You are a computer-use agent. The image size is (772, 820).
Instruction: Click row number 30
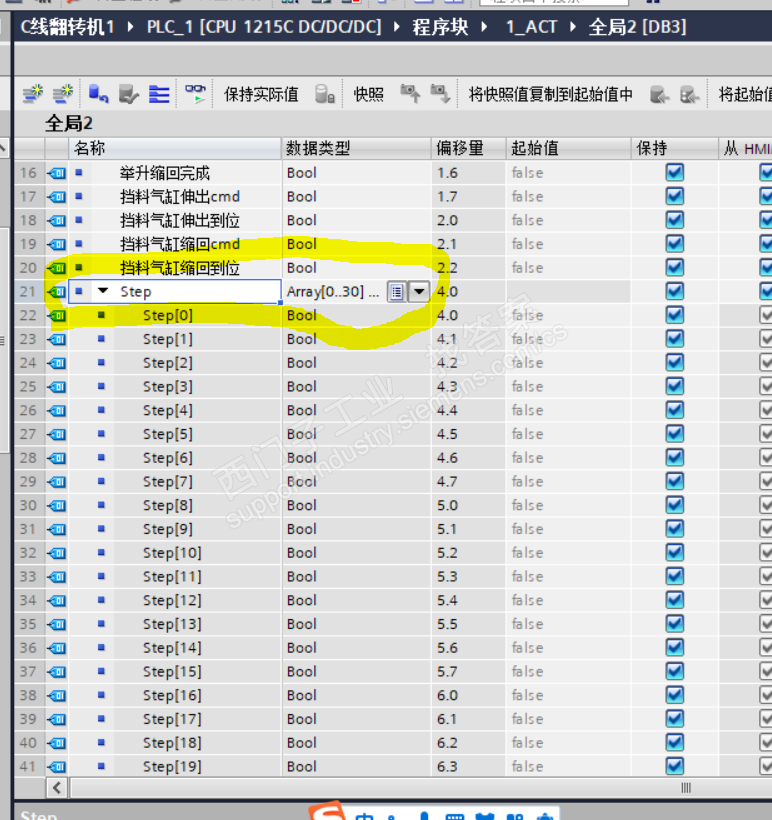click(28, 505)
